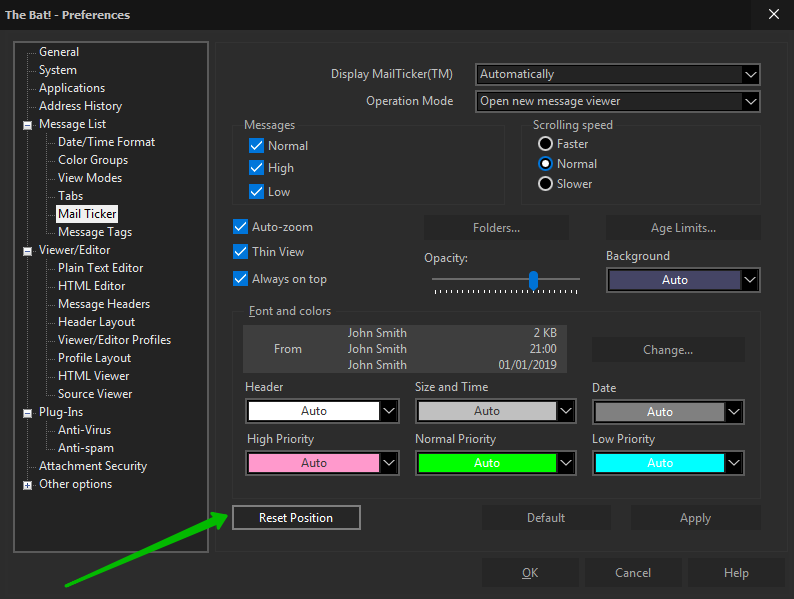The width and height of the screenshot is (794, 599).
Task: Open Applications settings
Action: click(x=72, y=88)
